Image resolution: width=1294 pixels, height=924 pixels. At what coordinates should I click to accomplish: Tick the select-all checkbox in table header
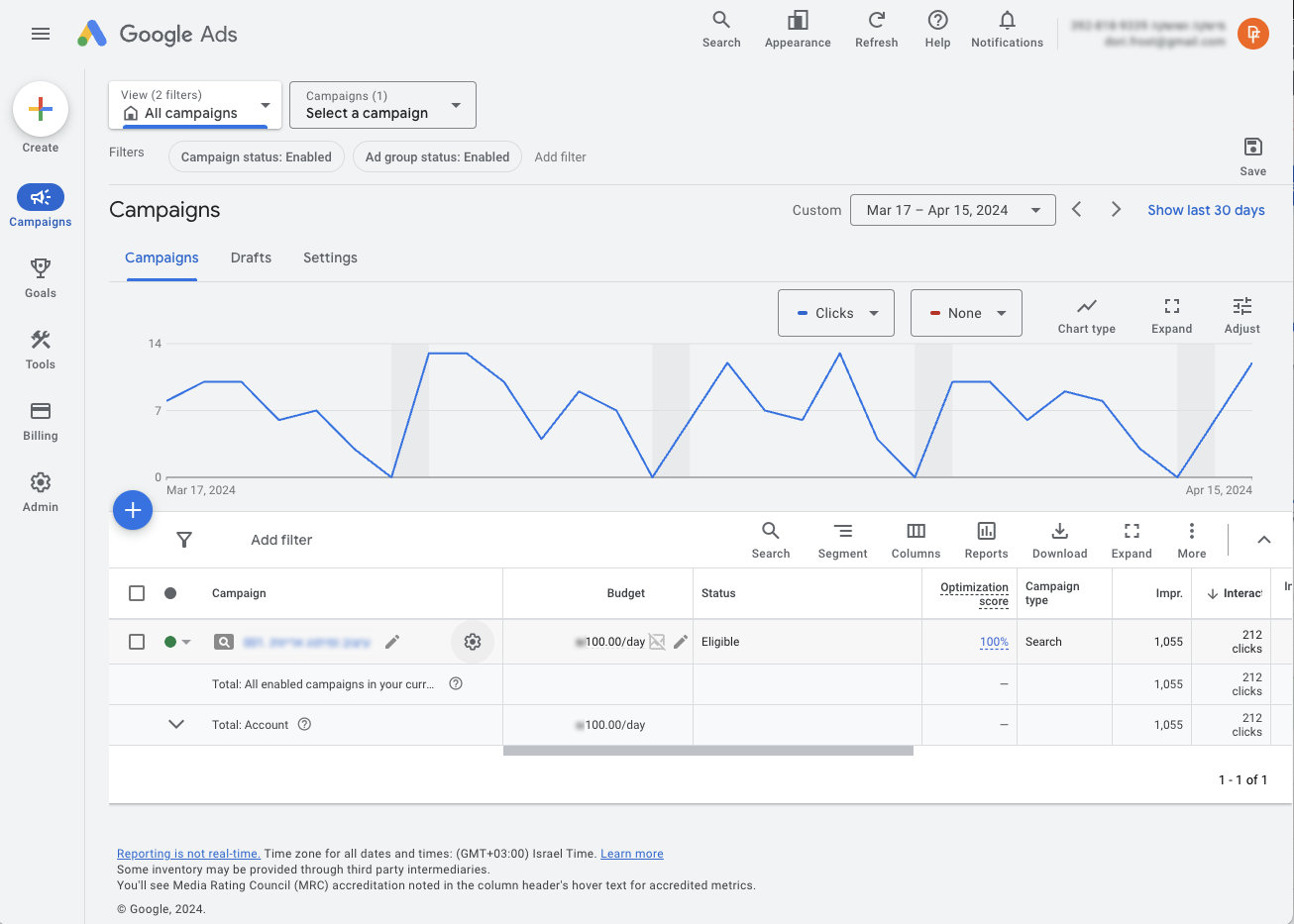(x=137, y=593)
